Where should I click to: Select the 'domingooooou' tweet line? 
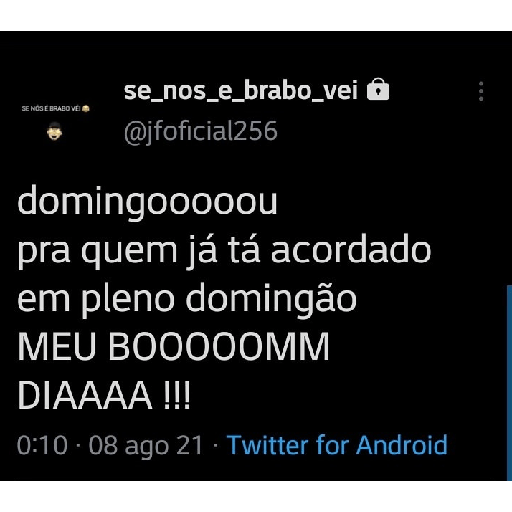point(147,203)
